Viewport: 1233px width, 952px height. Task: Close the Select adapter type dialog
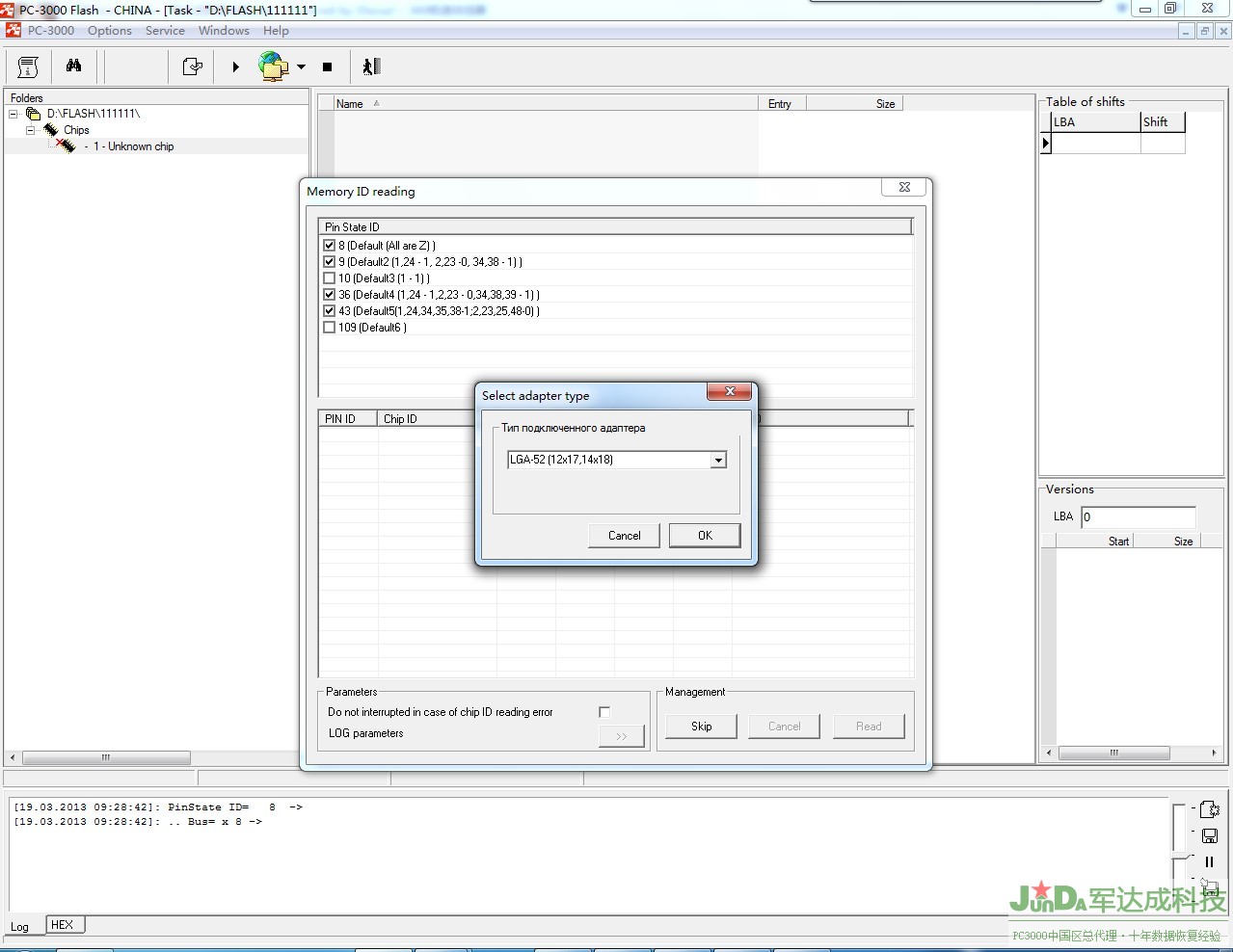pos(730,391)
